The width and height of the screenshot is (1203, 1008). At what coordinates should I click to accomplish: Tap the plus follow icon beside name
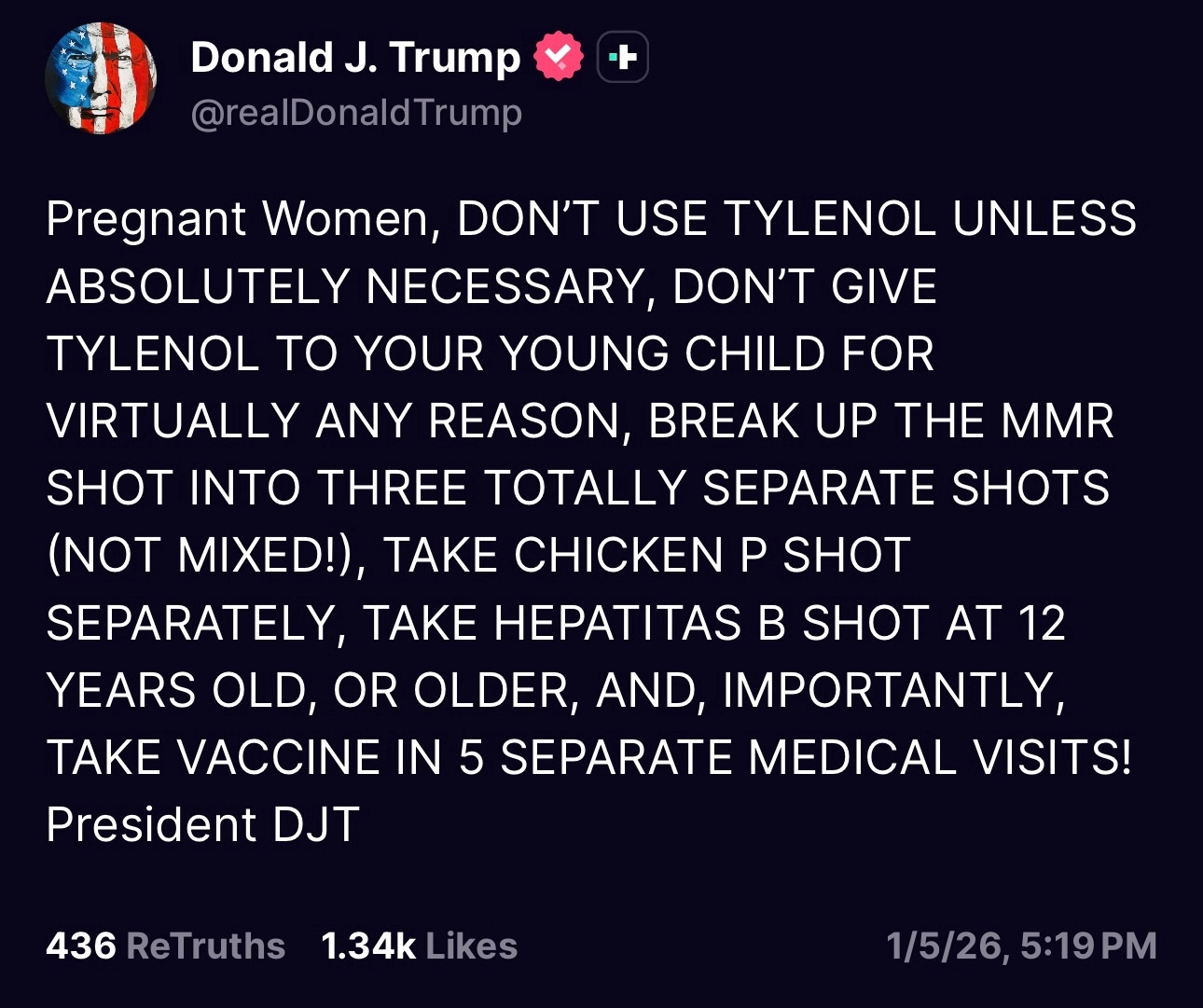pyautogui.click(x=622, y=58)
